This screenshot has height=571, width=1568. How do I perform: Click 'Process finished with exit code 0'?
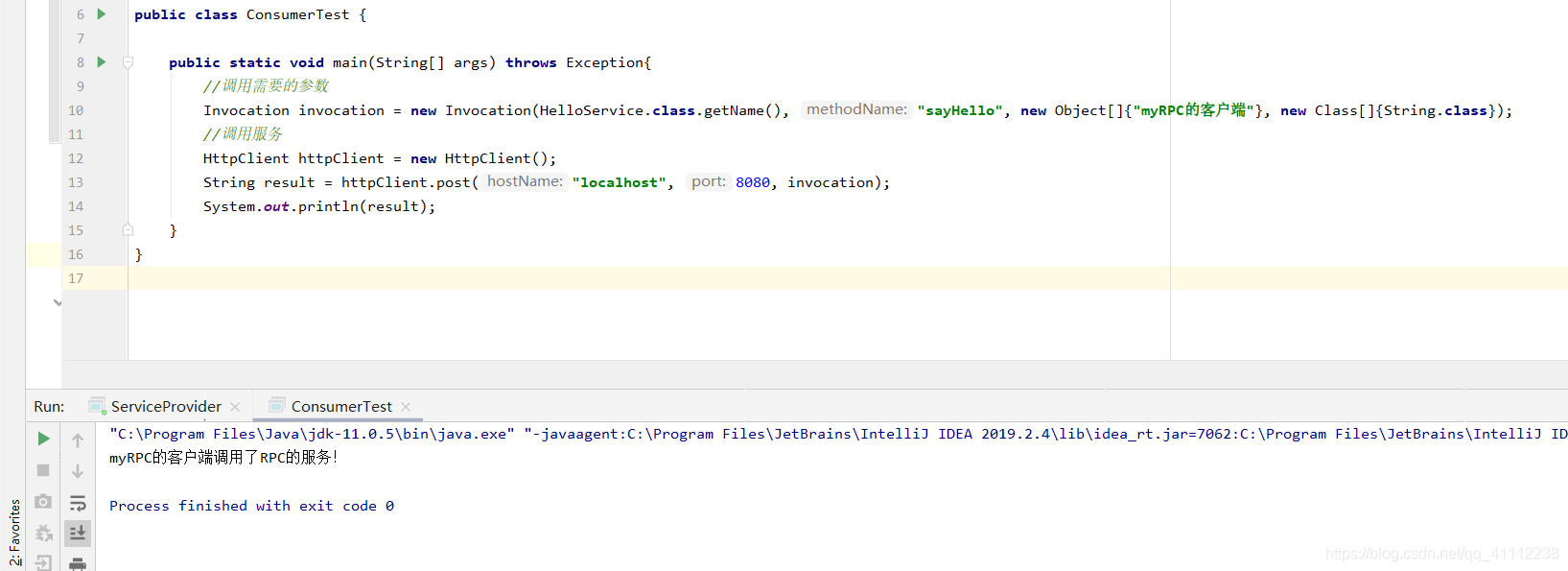(251, 506)
